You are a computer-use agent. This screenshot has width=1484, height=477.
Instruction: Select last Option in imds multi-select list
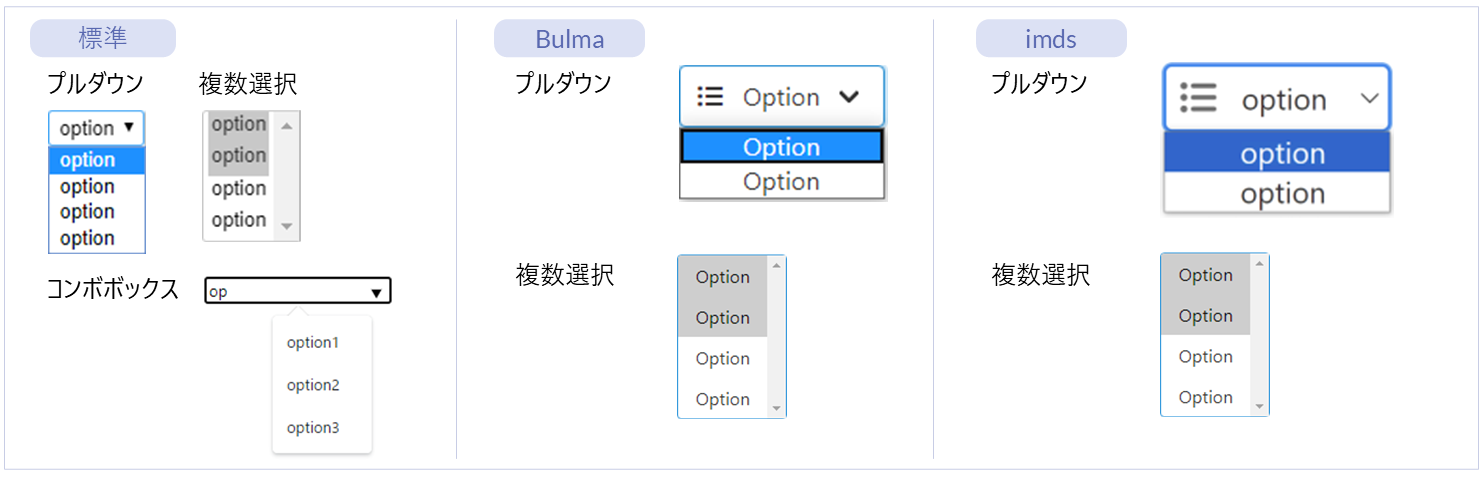pyautogui.click(x=1205, y=398)
